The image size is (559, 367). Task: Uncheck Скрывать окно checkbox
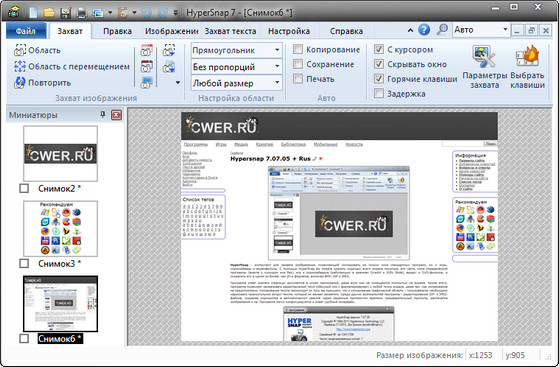click(379, 64)
